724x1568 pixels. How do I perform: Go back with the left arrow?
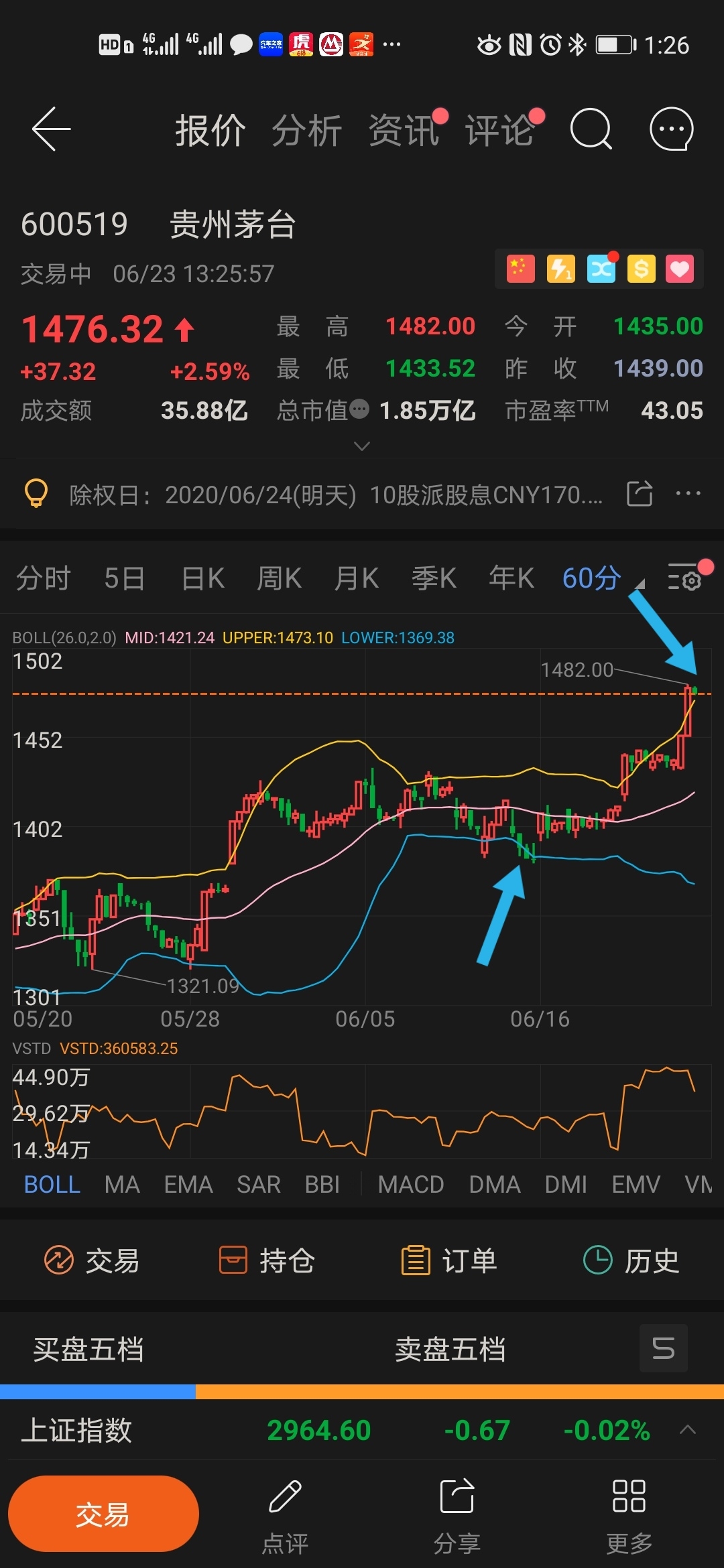[51, 129]
